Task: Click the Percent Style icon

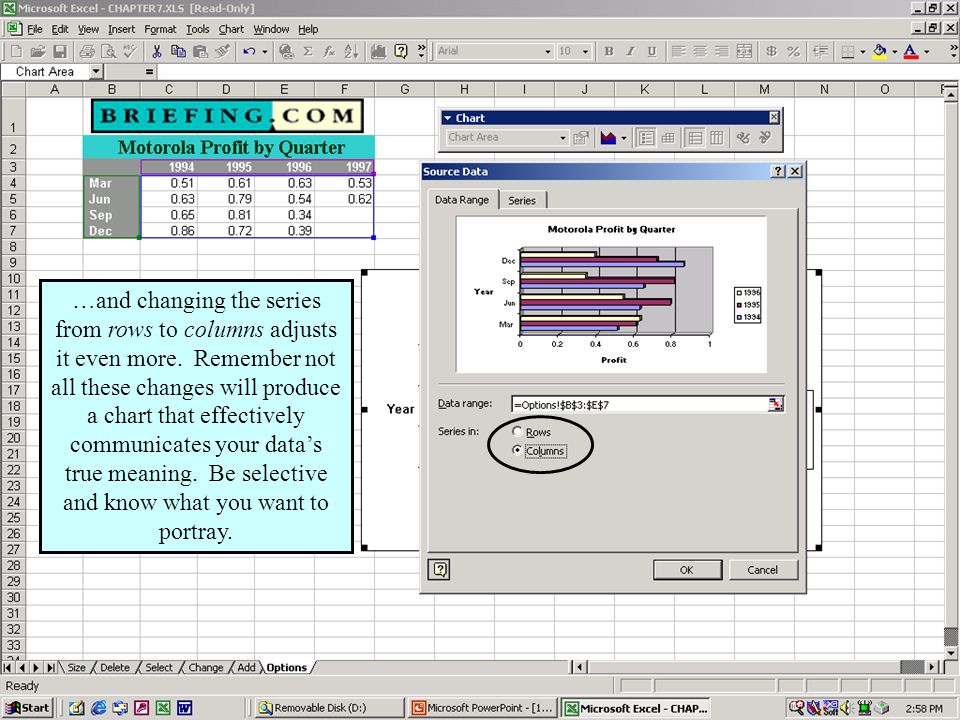Action: click(793, 51)
